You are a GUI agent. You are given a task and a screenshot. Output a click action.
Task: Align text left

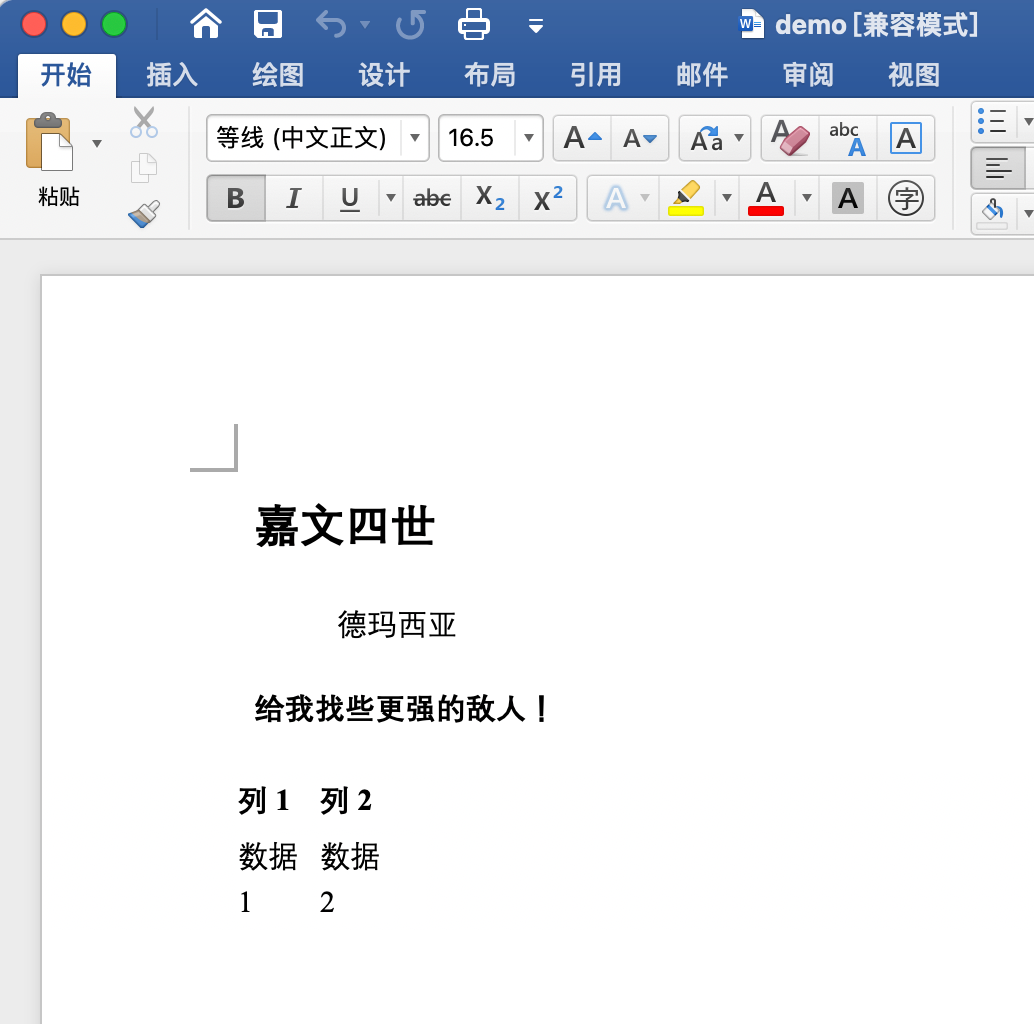pos(998,168)
